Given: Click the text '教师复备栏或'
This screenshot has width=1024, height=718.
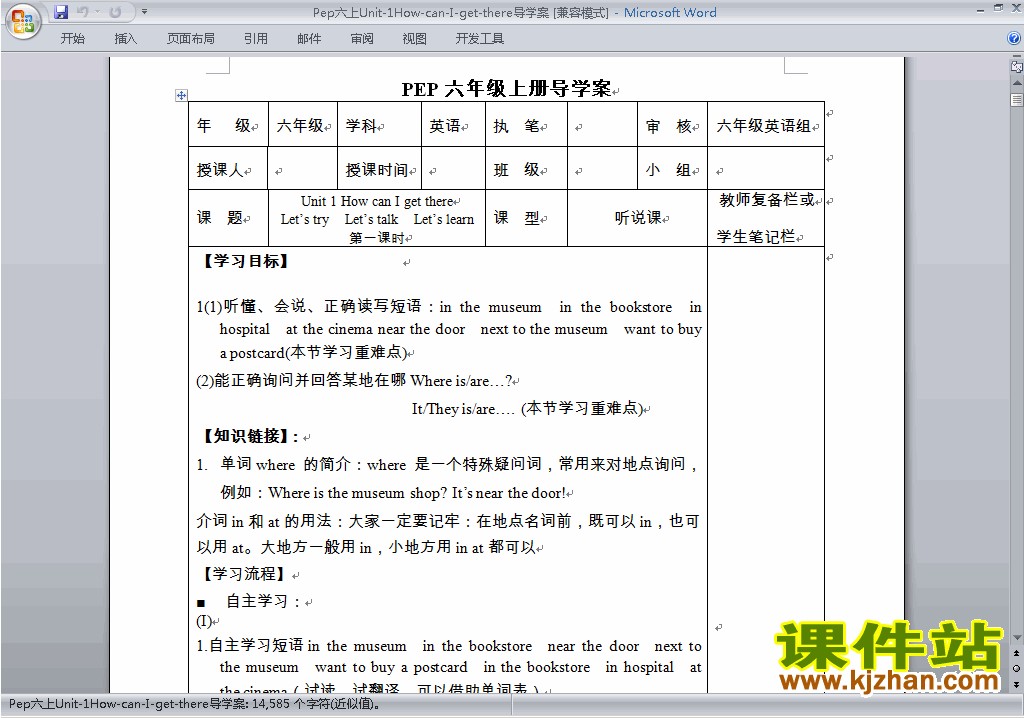Looking at the screenshot, I should (767, 200).
